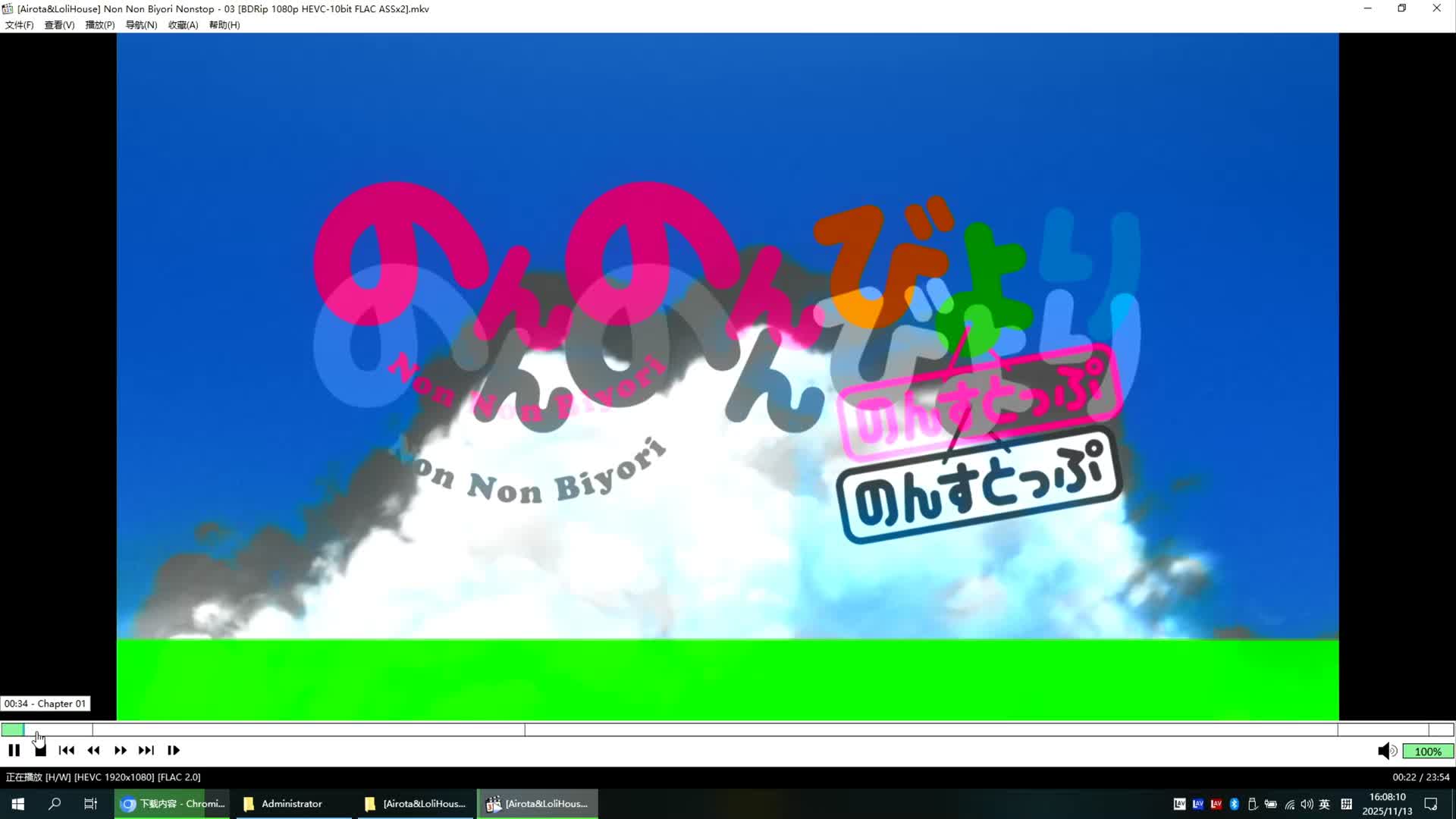The width and height of the screenshot is (1456, 819).
Task: Pause the video playback
Action: coord(14,751)
